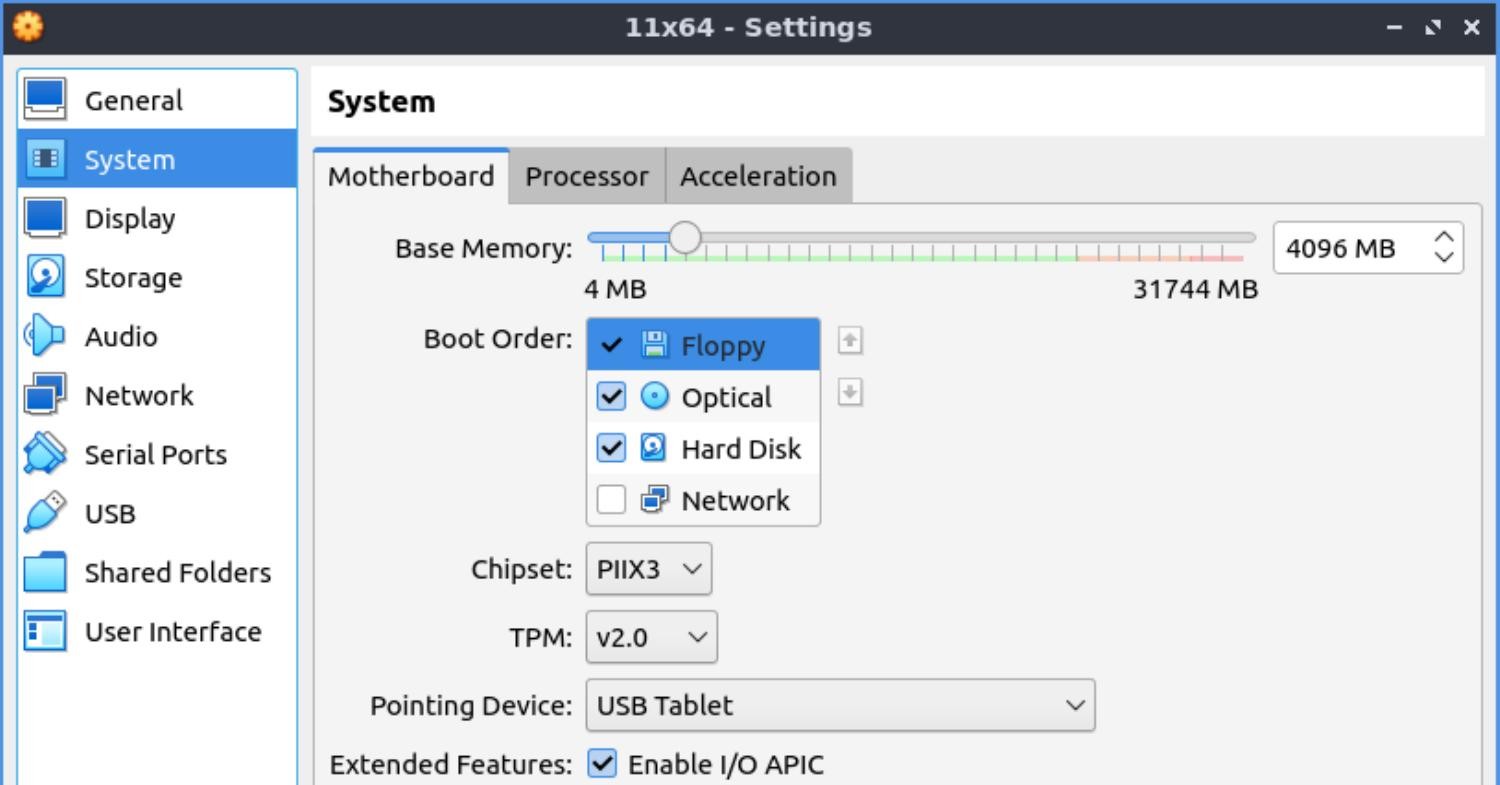Open the Network adapters icon
This screenshot has width=1500, height=785.
(x=45, y=395)
